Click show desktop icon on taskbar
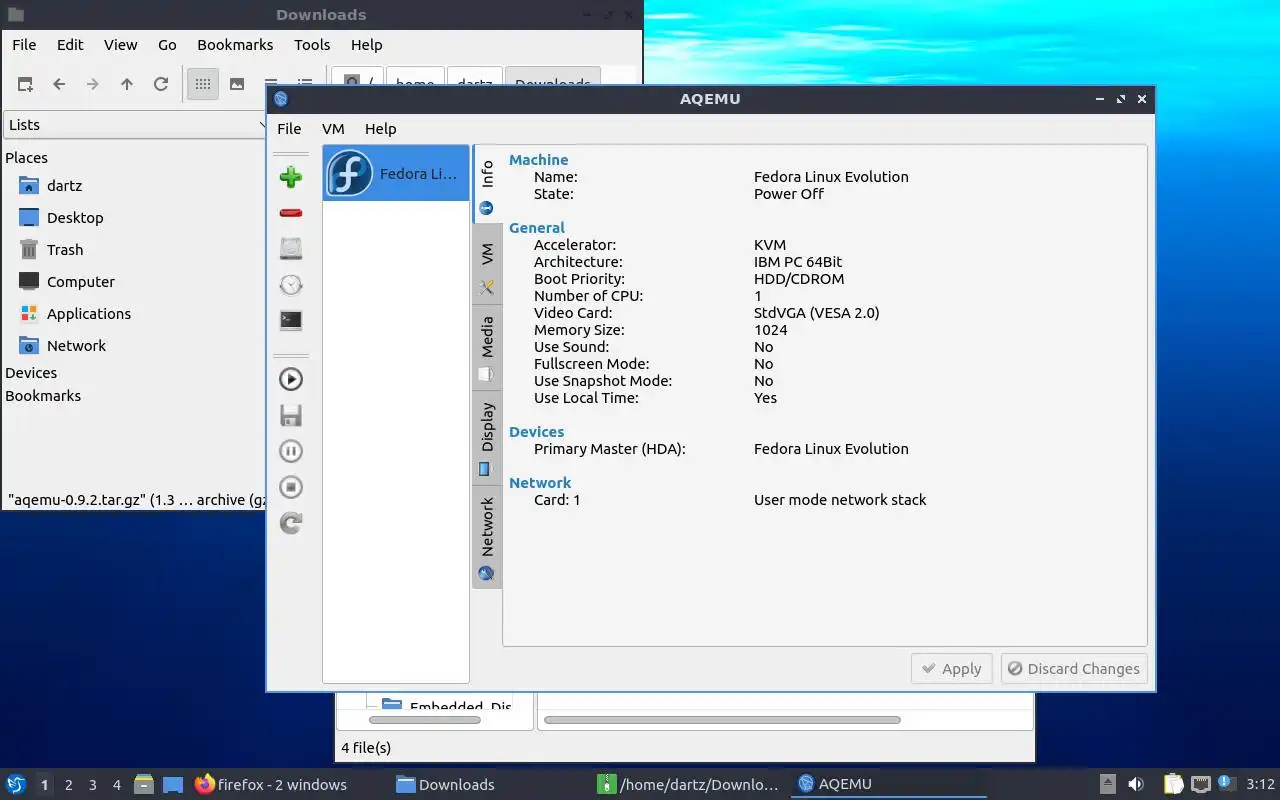 coord(173,784)
